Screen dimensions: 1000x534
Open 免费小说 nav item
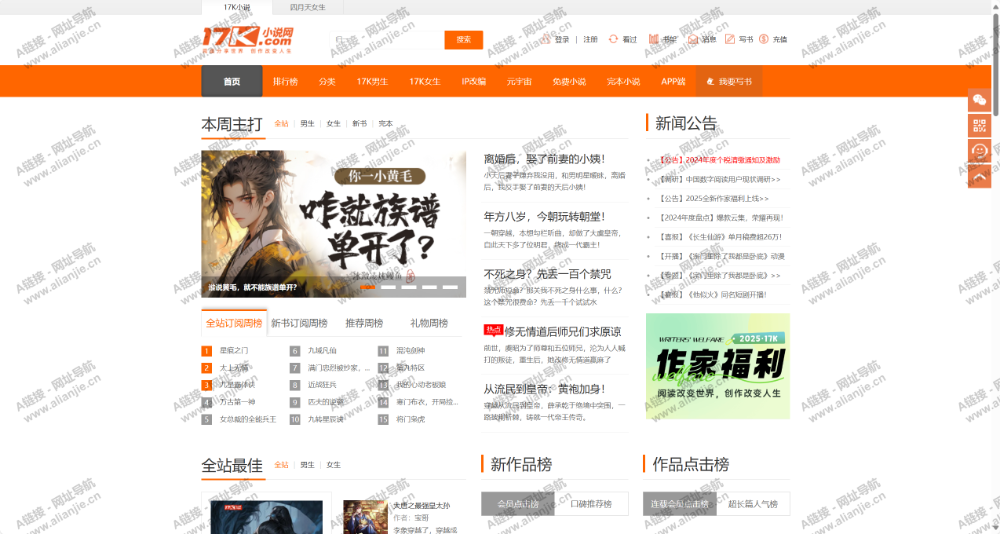[569, 81]
